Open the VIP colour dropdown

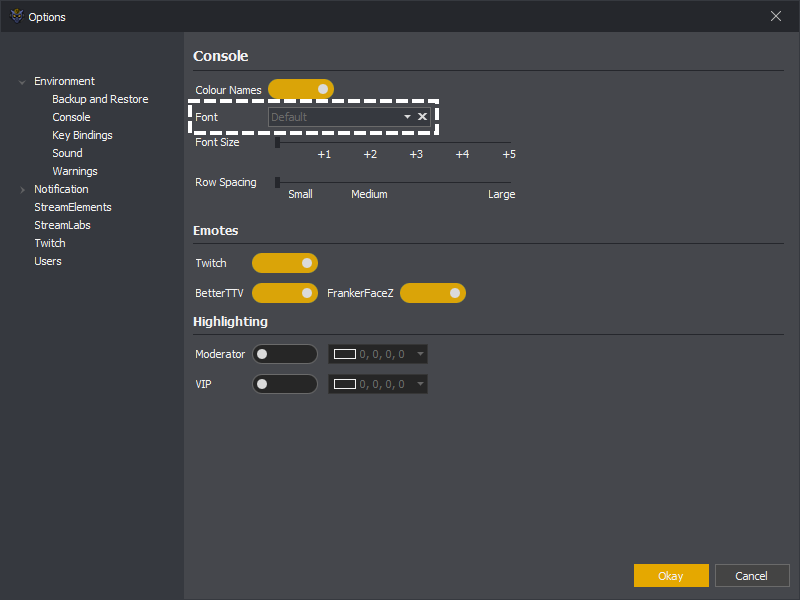point(420,384)
